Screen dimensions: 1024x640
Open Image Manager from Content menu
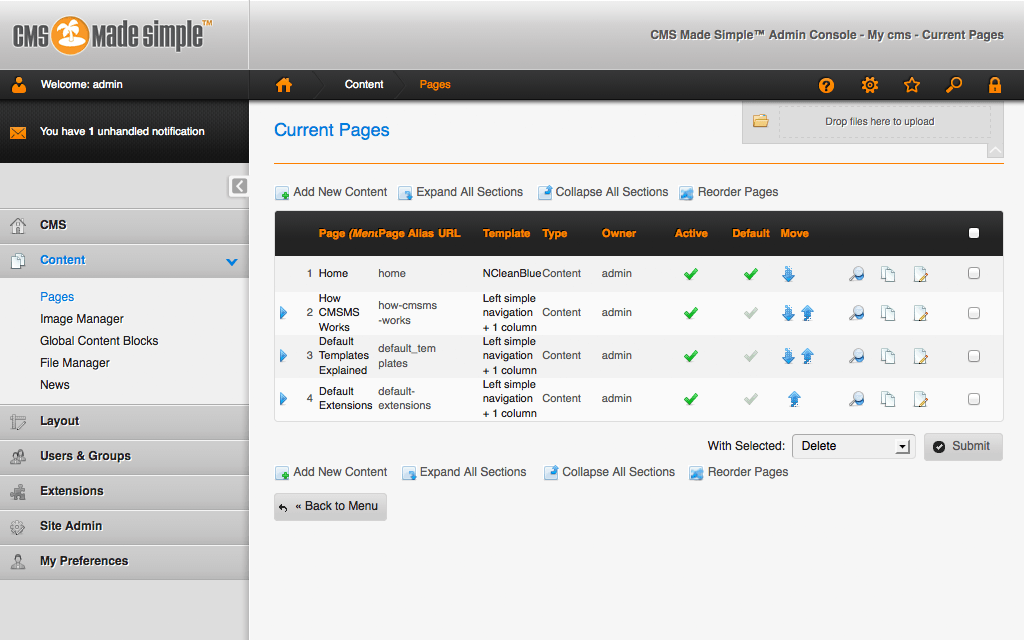click(x=82, y=319)
